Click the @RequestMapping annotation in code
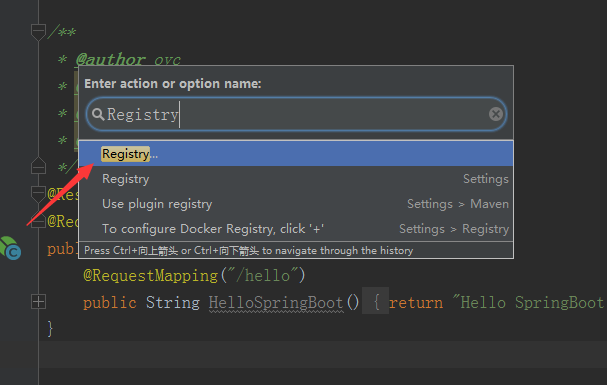 pos(151,275)
